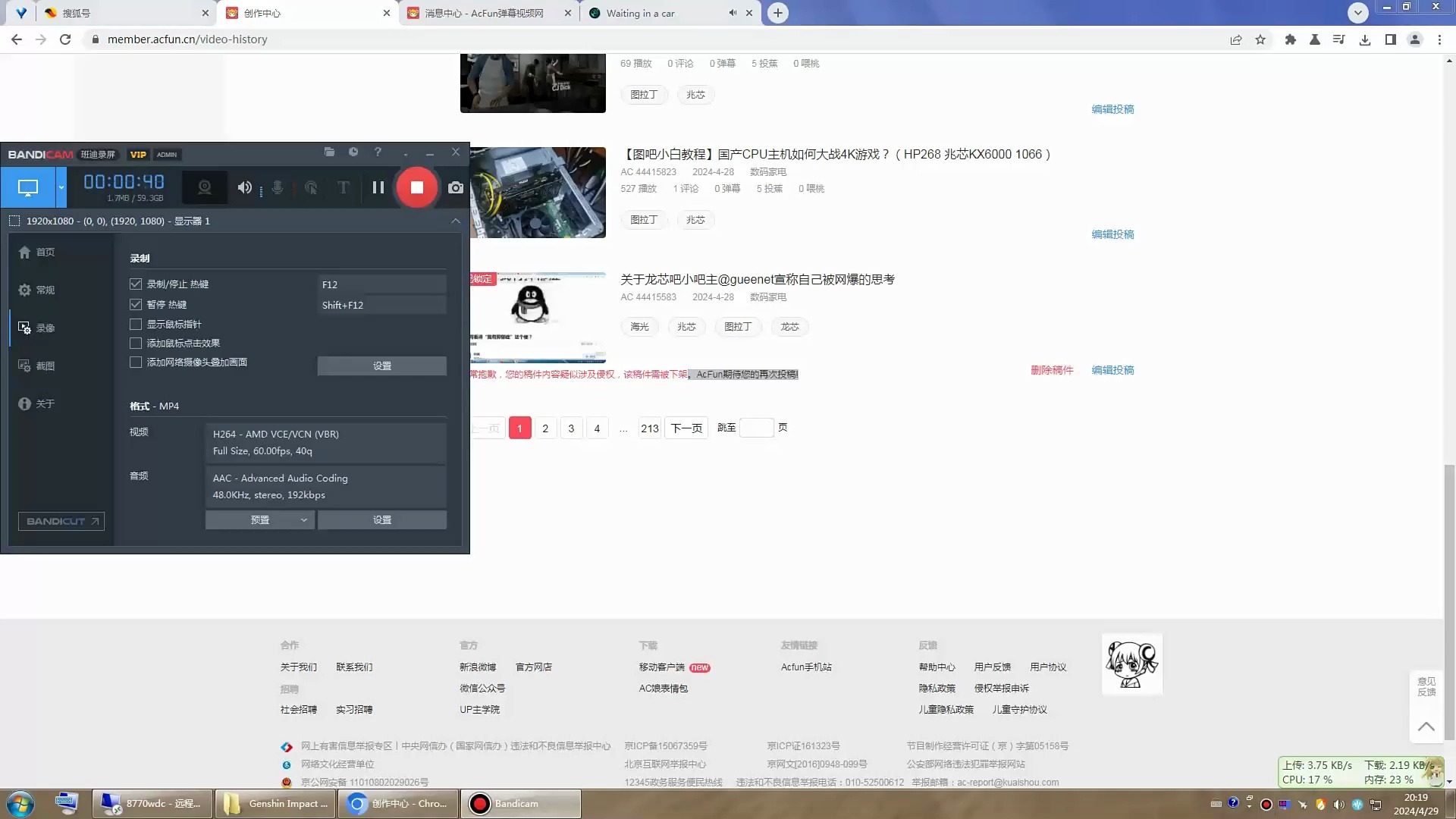Bookmark this page with the star icon
1456x819 pixels.
1260,39
